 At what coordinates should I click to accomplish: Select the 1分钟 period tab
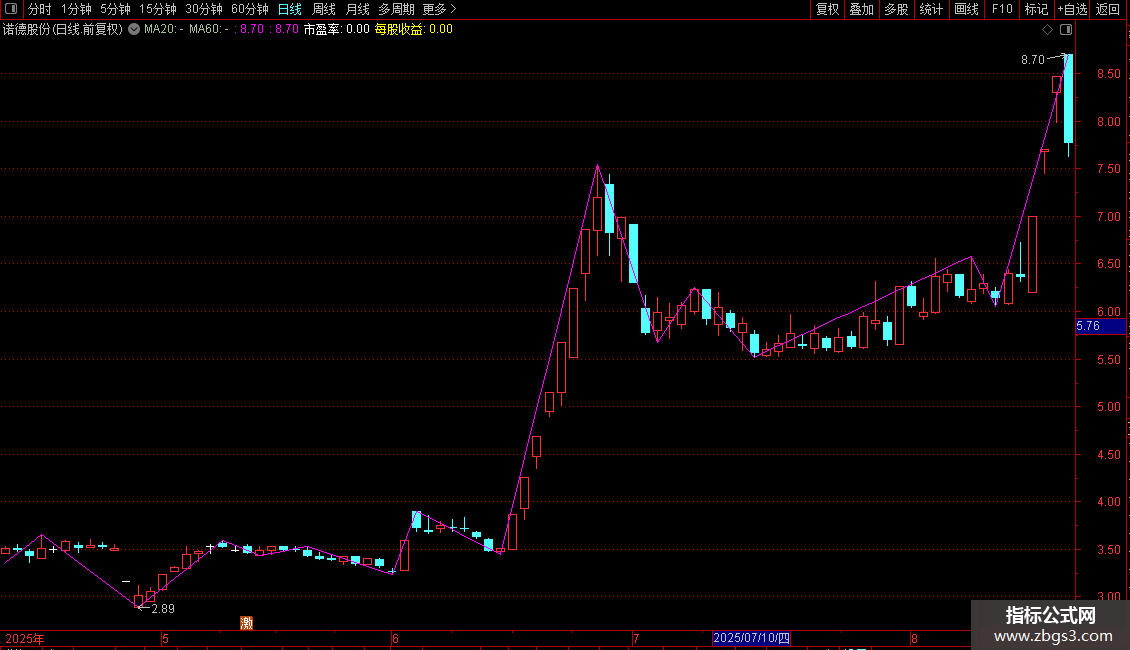[76, 9]
